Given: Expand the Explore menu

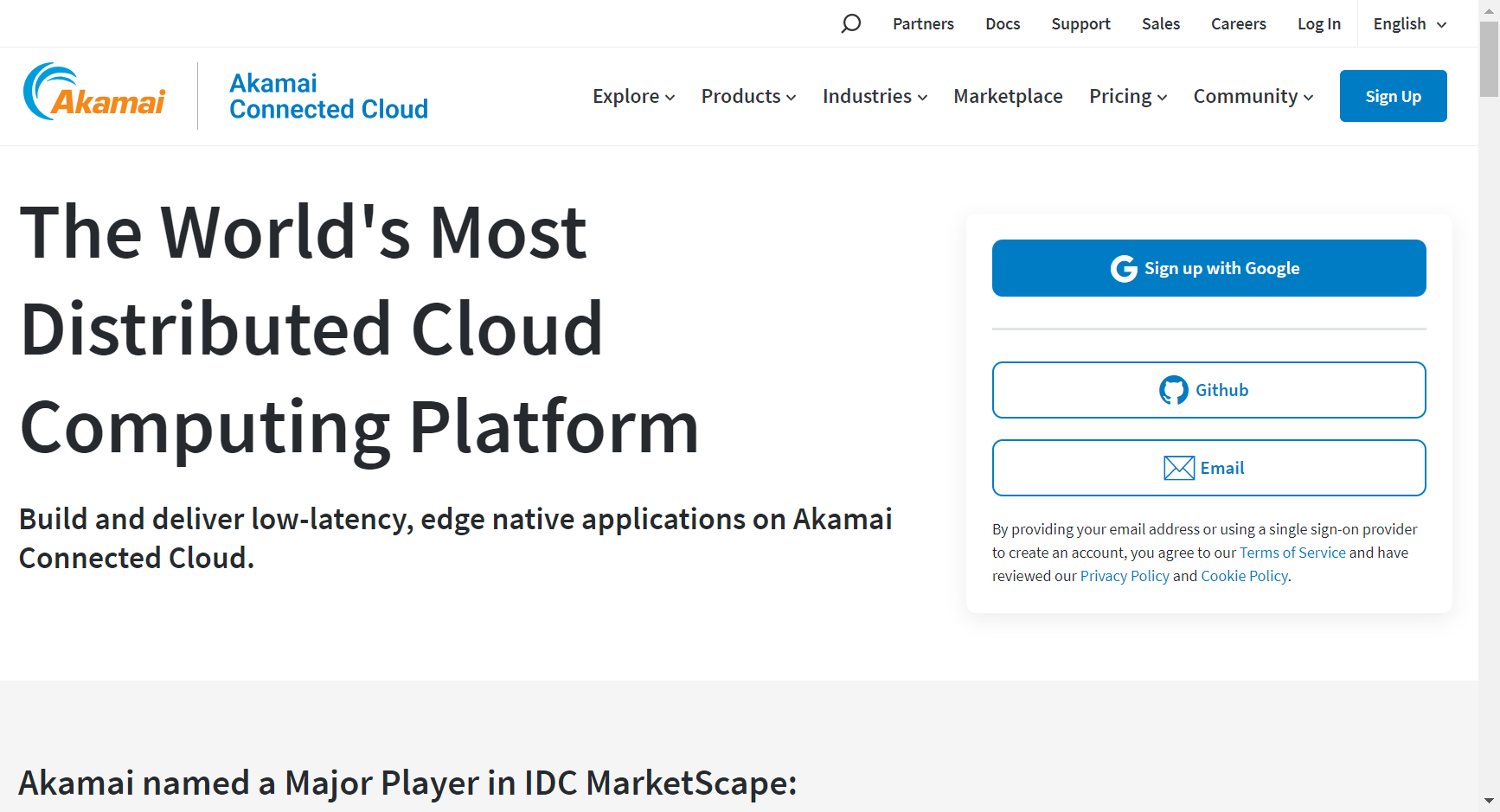Looking at the screenshot, I should pyautogui.click(x=634, y=96).
